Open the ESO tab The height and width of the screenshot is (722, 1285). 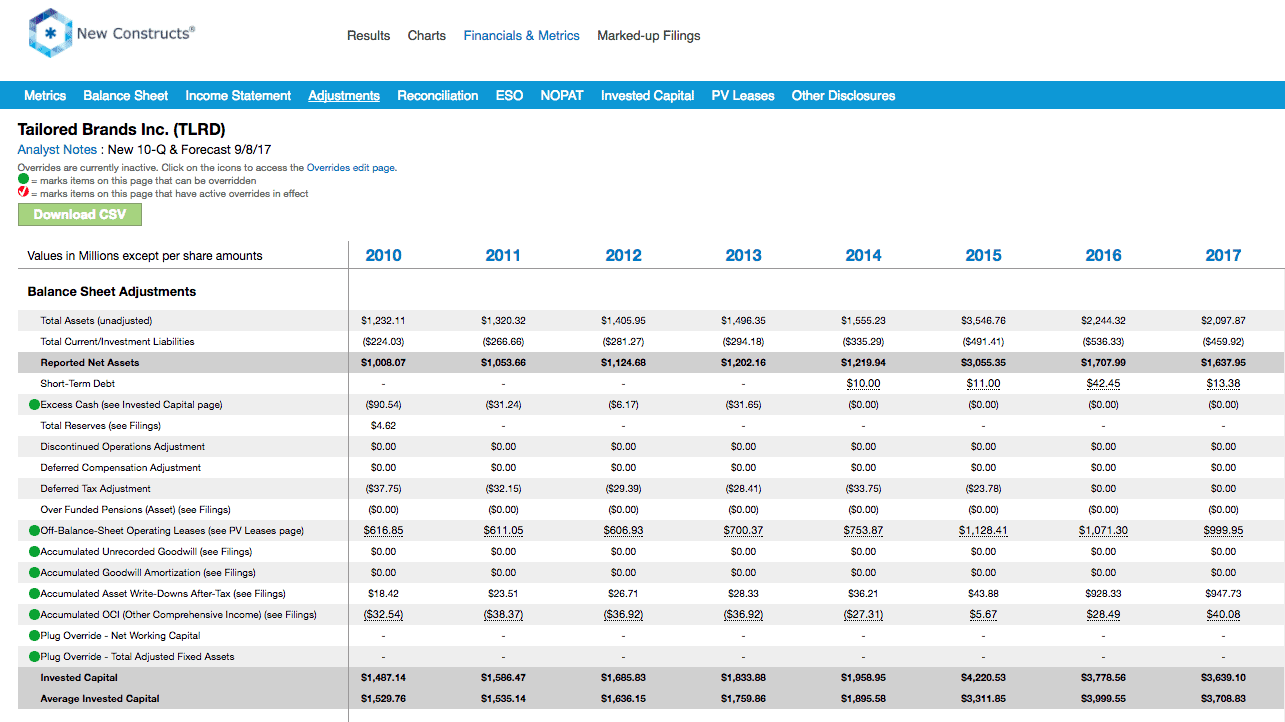coord(509,96)
